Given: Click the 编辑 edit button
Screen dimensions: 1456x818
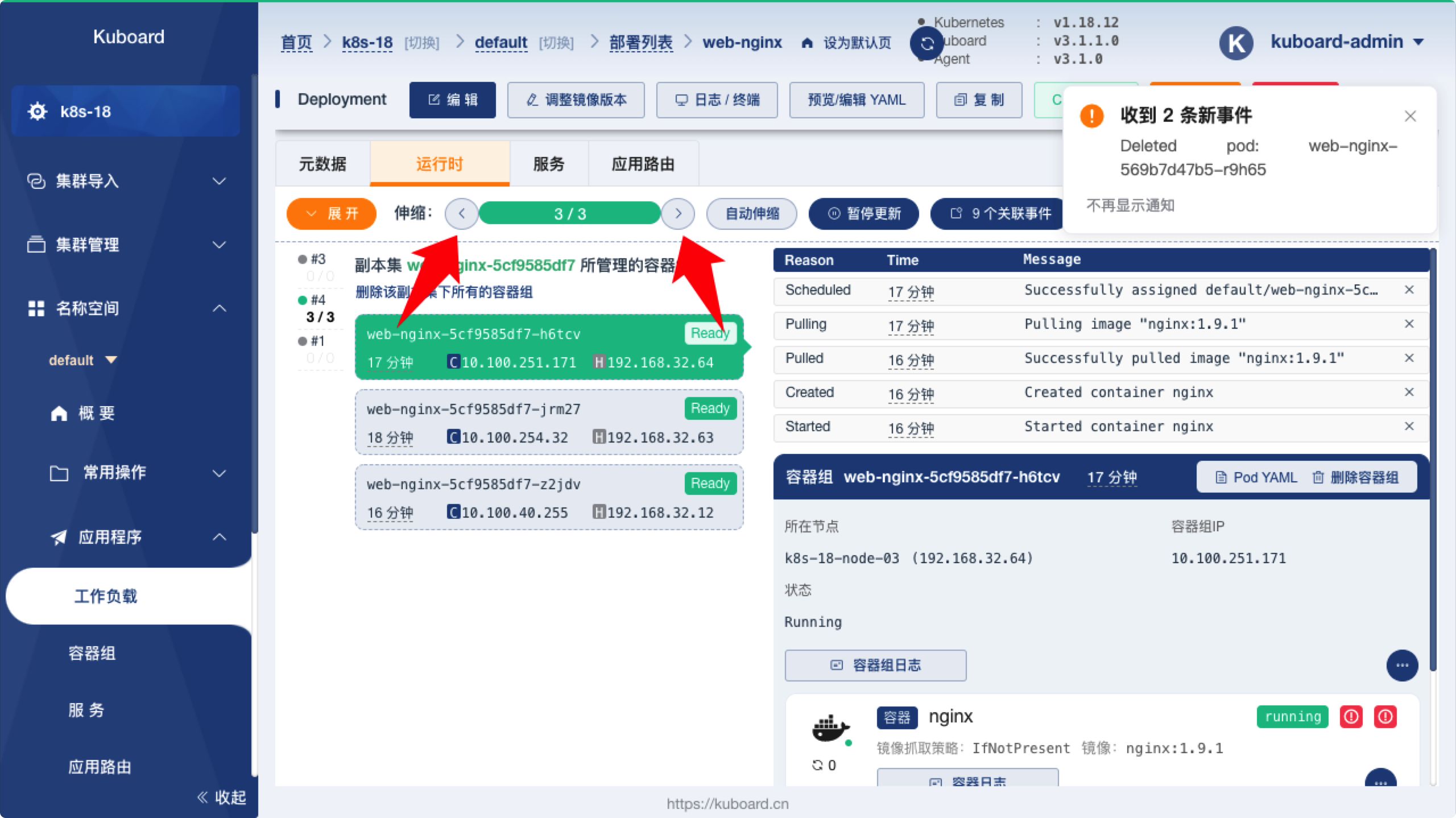Looking at the screenshot, I should click(x=453, y=100).
